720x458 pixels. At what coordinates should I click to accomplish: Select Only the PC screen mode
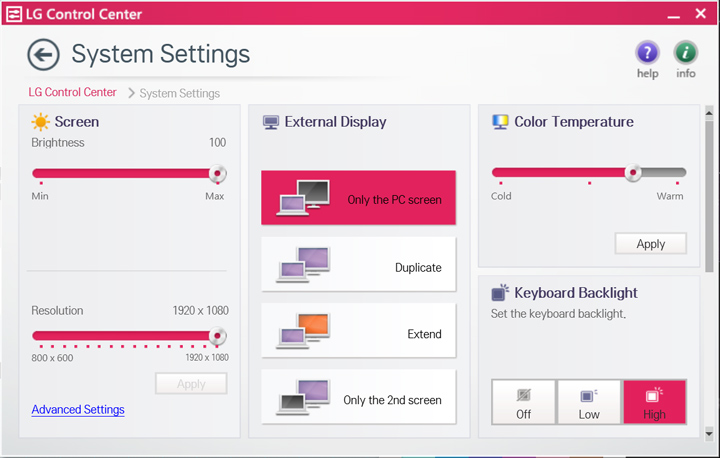pyautogui.click(x=359, y=198)
